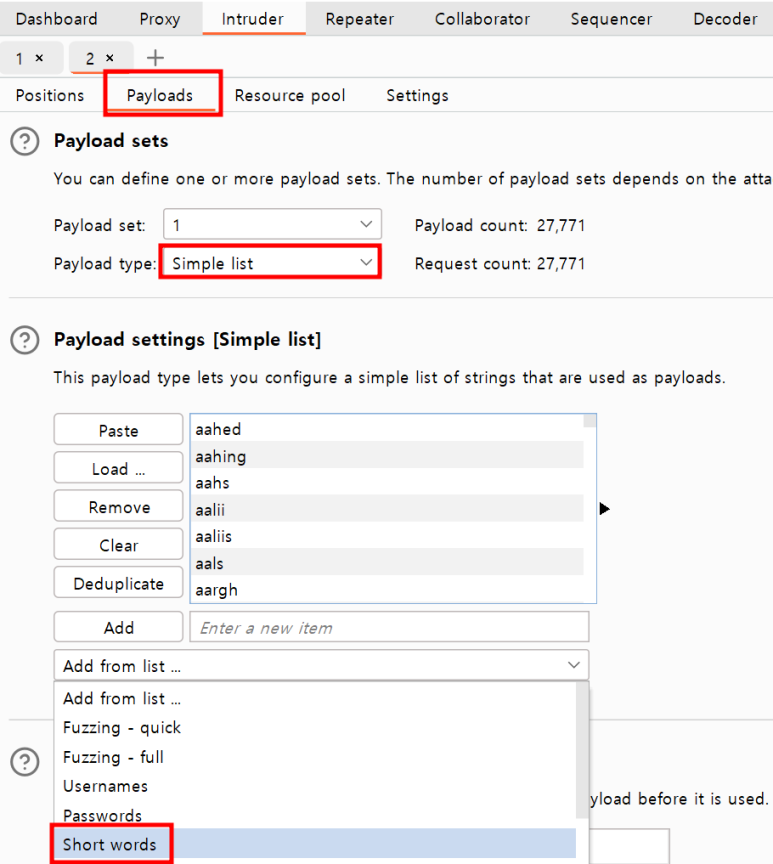Image resolution: width=773 pixels, height=864 pixels.
Task: Click the Payload sets help icon
Action: point(24,142)
